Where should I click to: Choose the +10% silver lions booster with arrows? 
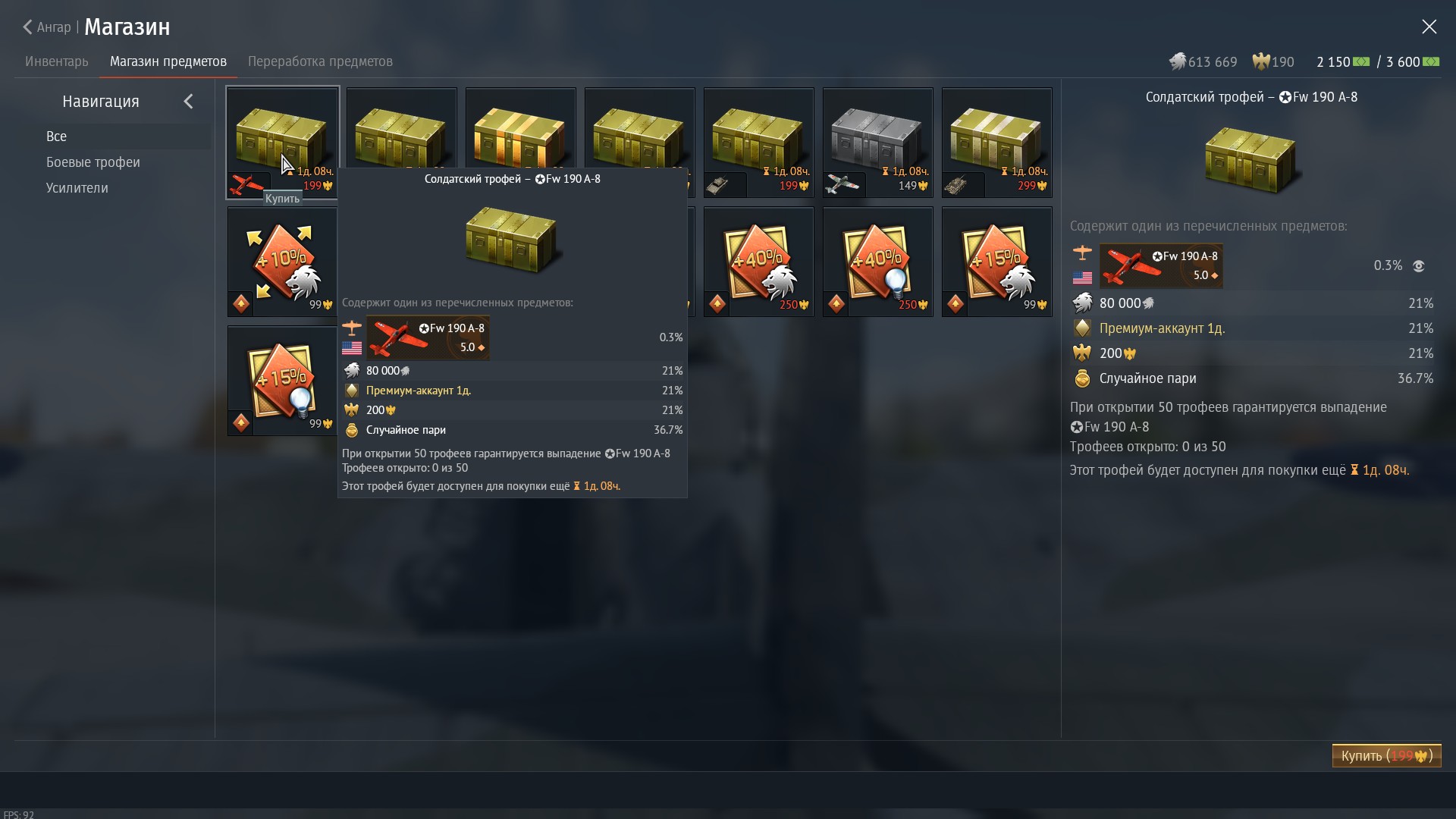click(x=282, y=262)
